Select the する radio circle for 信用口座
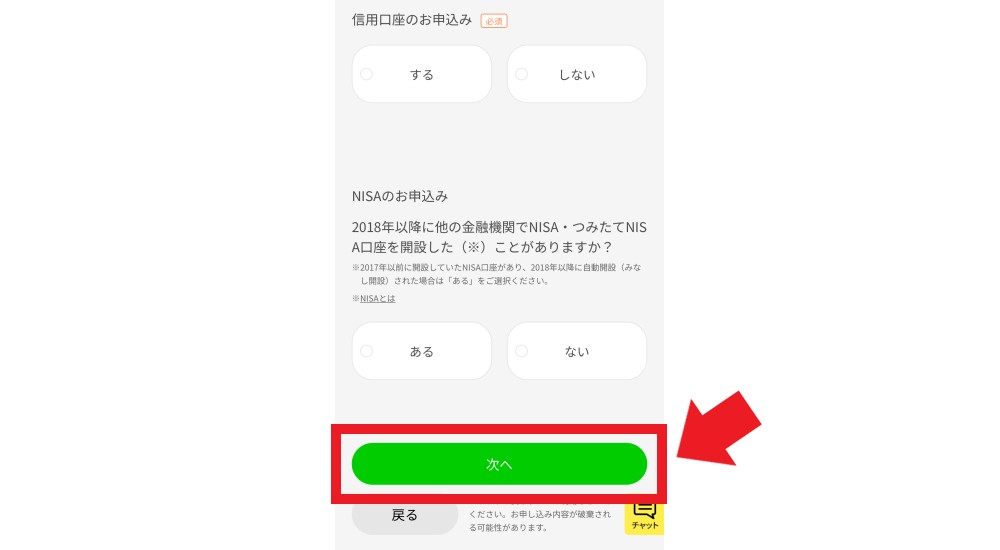The width and height of the screenshot is (1000, 550). pos(367,74)
